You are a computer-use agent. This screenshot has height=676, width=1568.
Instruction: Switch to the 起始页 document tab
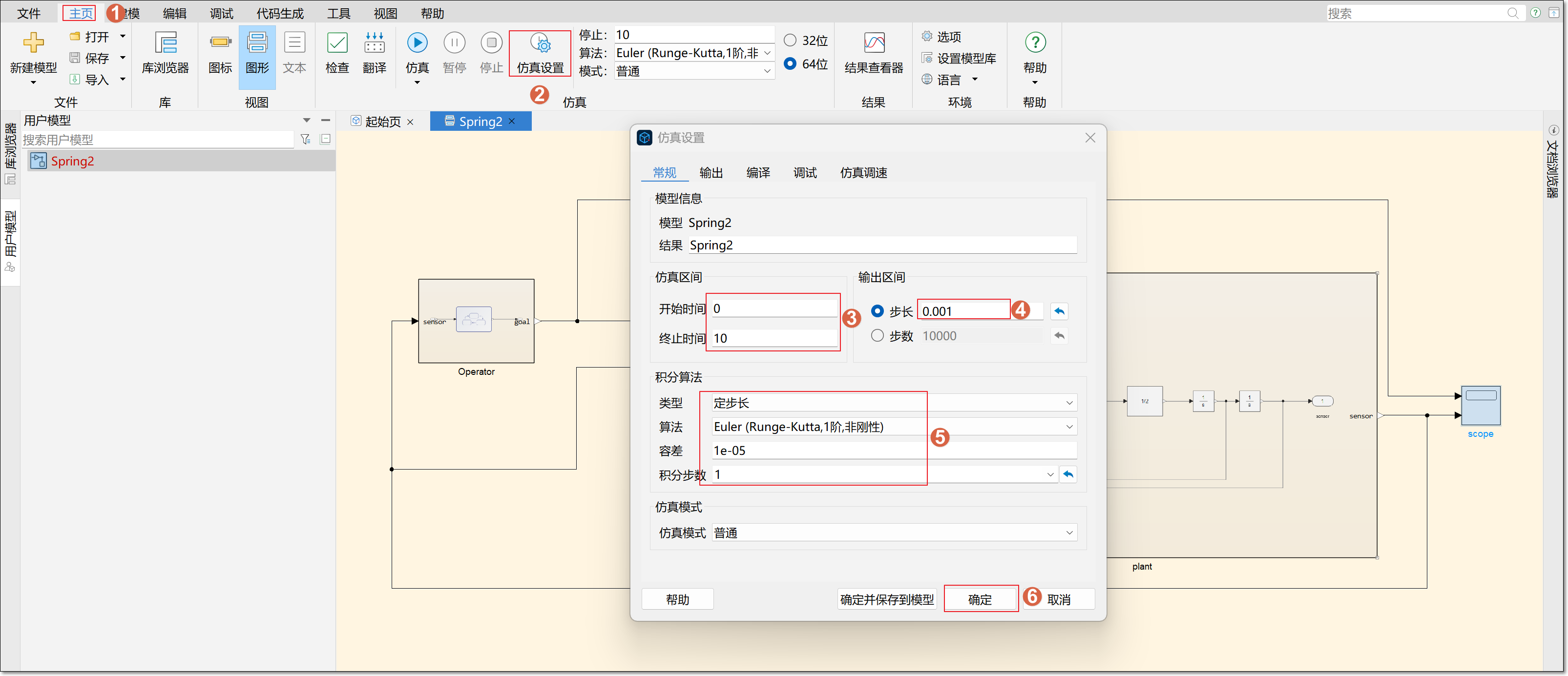click(383, 121)
